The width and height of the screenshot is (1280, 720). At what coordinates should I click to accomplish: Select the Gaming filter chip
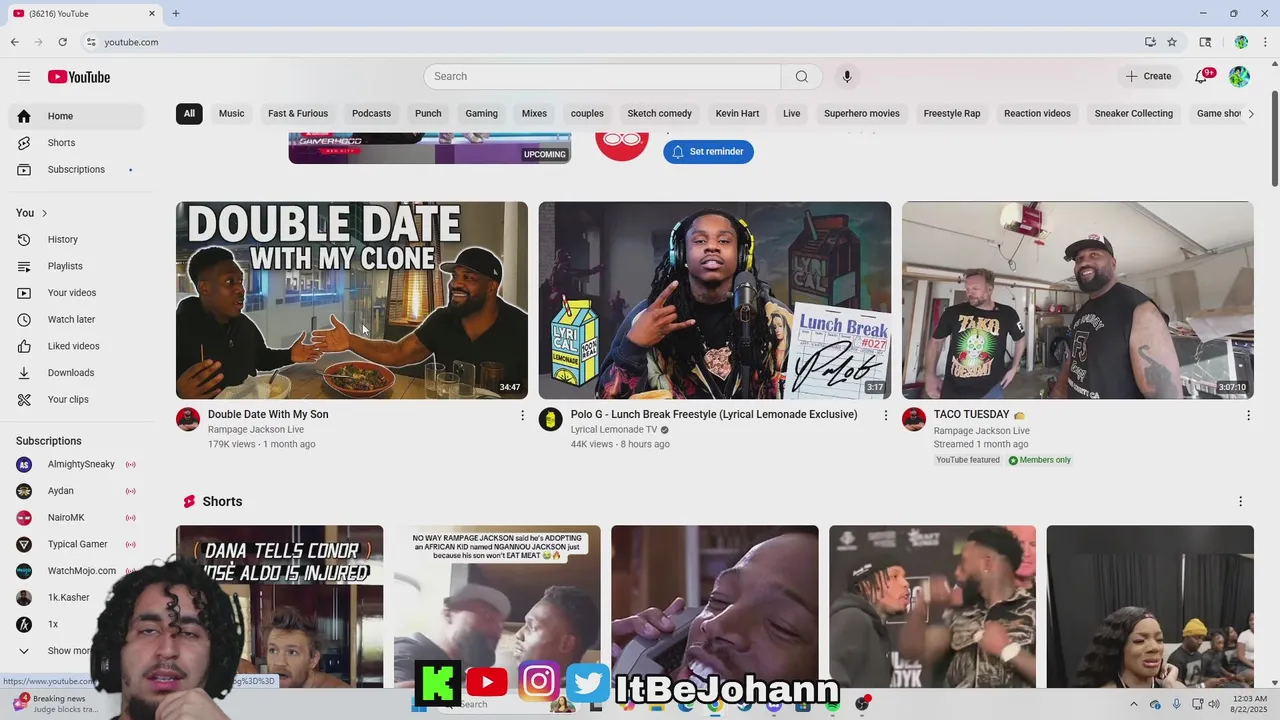(481, 114)
